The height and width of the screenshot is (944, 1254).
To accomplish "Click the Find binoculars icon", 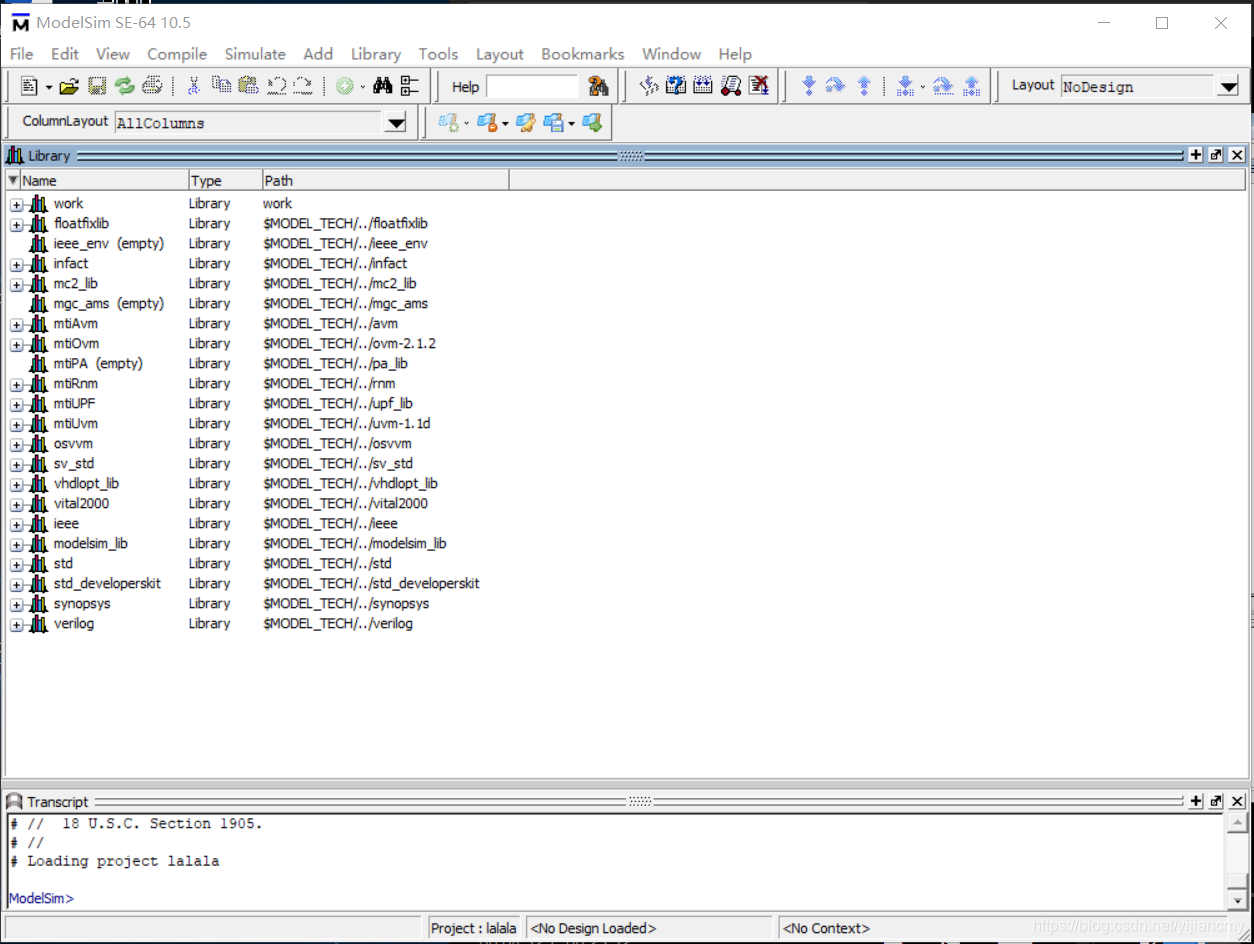I will coord(383,87).
